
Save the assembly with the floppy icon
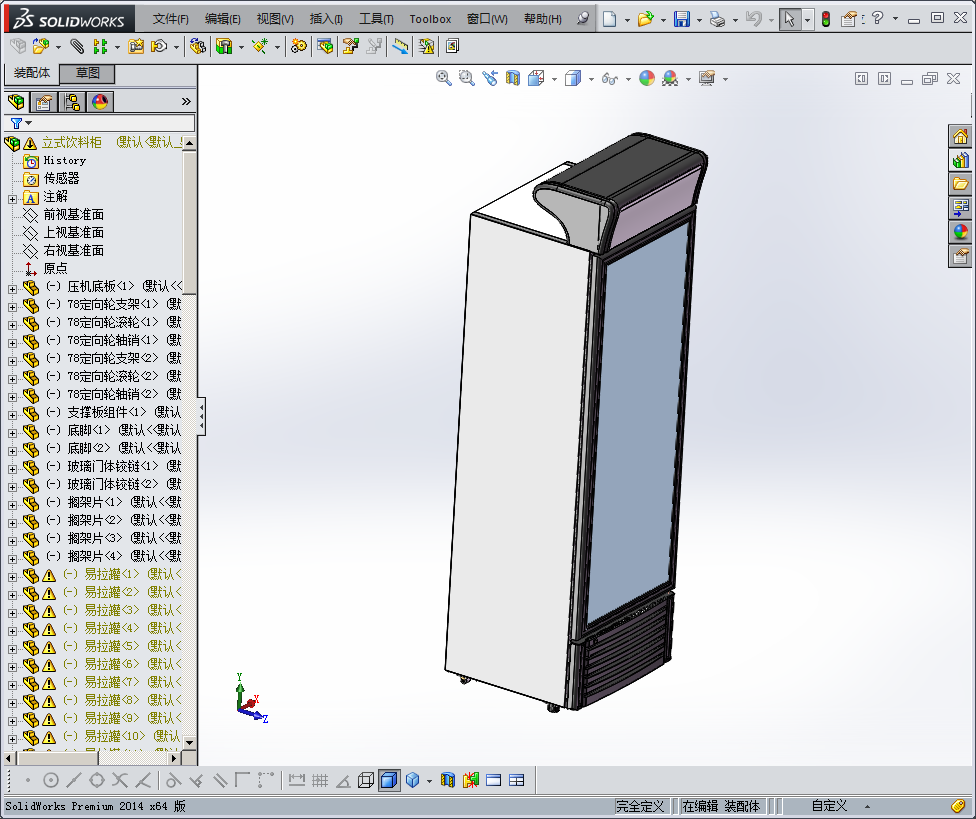point(682,19)
